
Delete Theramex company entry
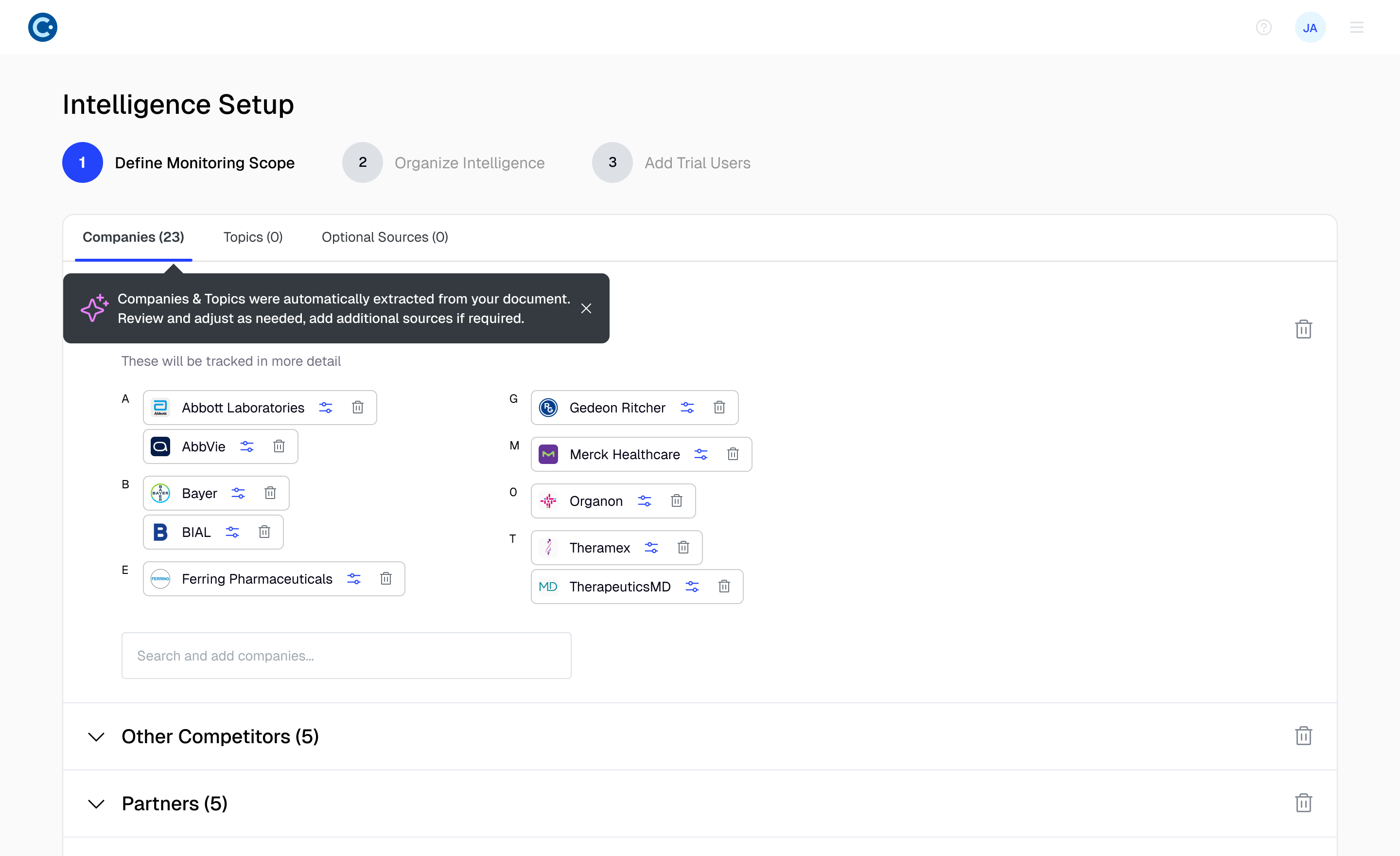[683, 547]
